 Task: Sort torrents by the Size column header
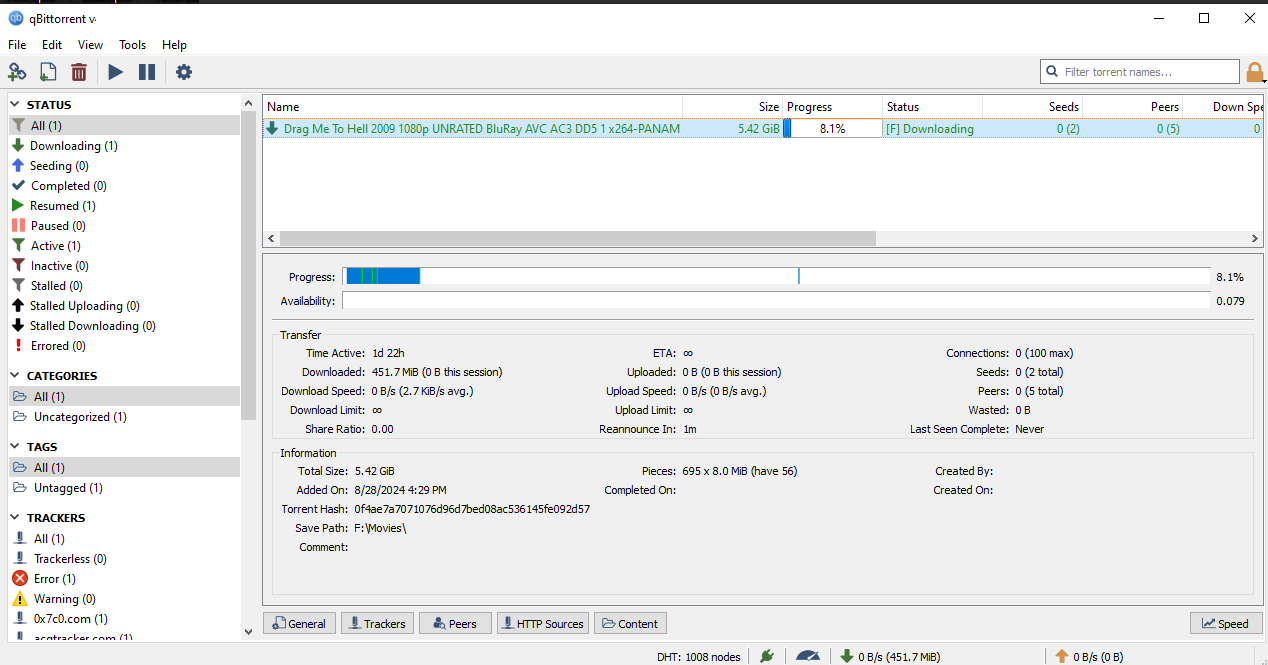[733, 106]
